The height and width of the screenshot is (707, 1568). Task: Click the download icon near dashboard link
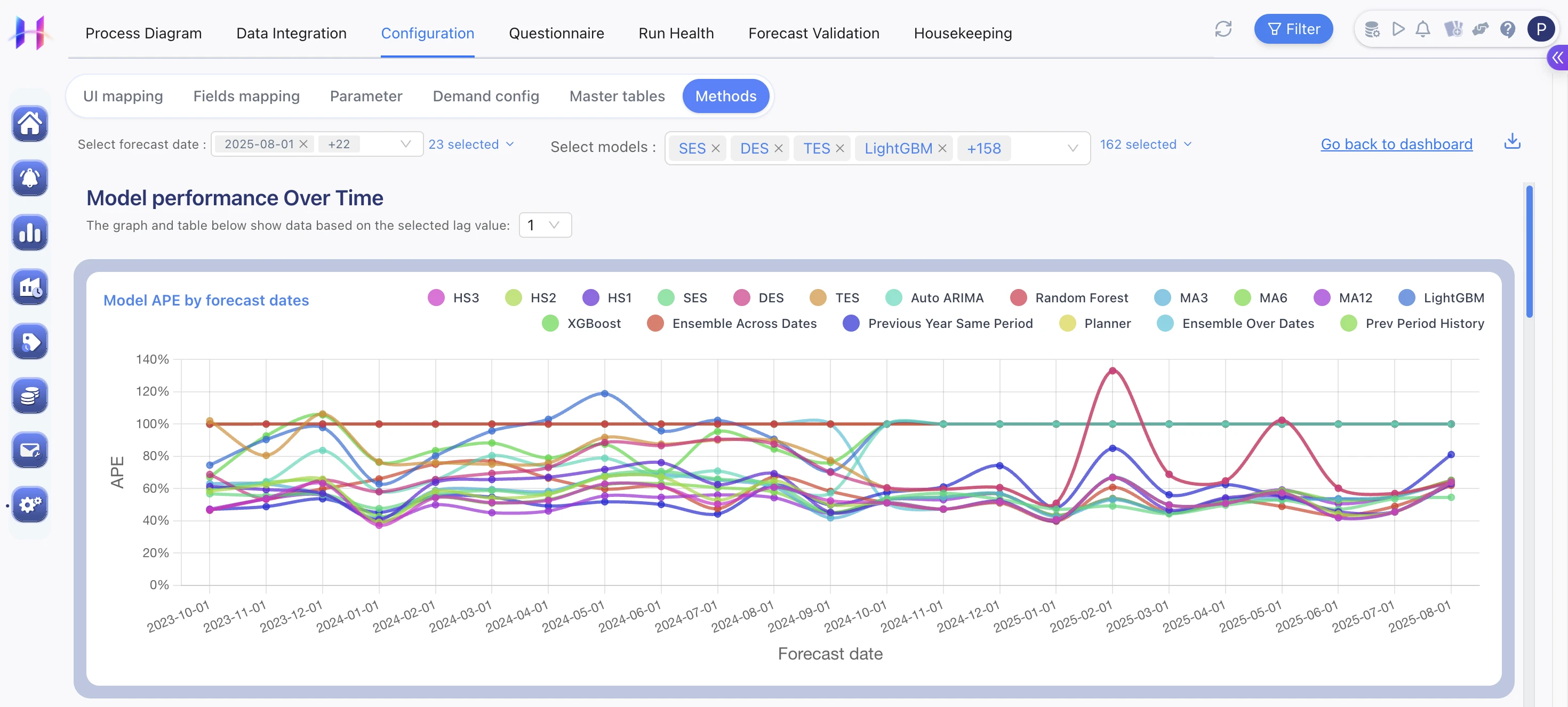click(1512, 142)
